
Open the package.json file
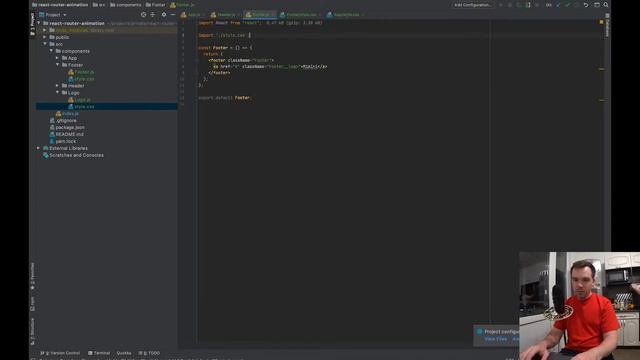[x=67, y=127]
